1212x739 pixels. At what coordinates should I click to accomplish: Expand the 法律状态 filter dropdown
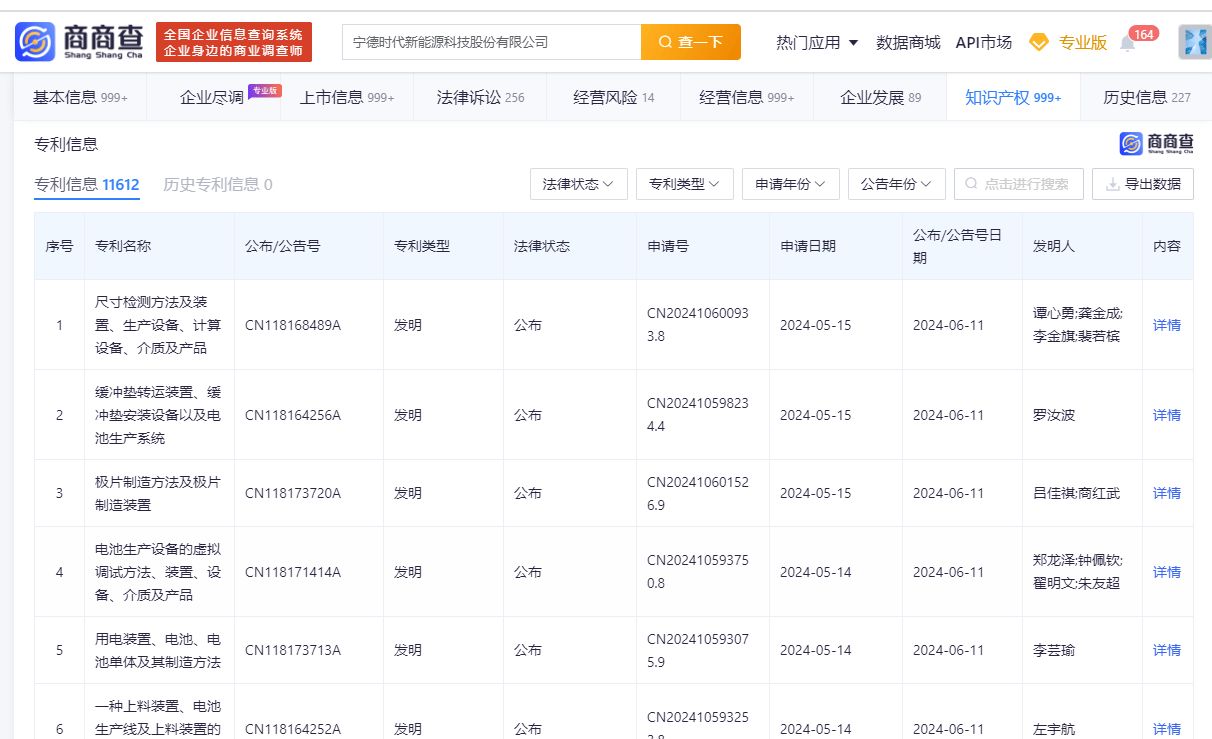pos(579,184)
